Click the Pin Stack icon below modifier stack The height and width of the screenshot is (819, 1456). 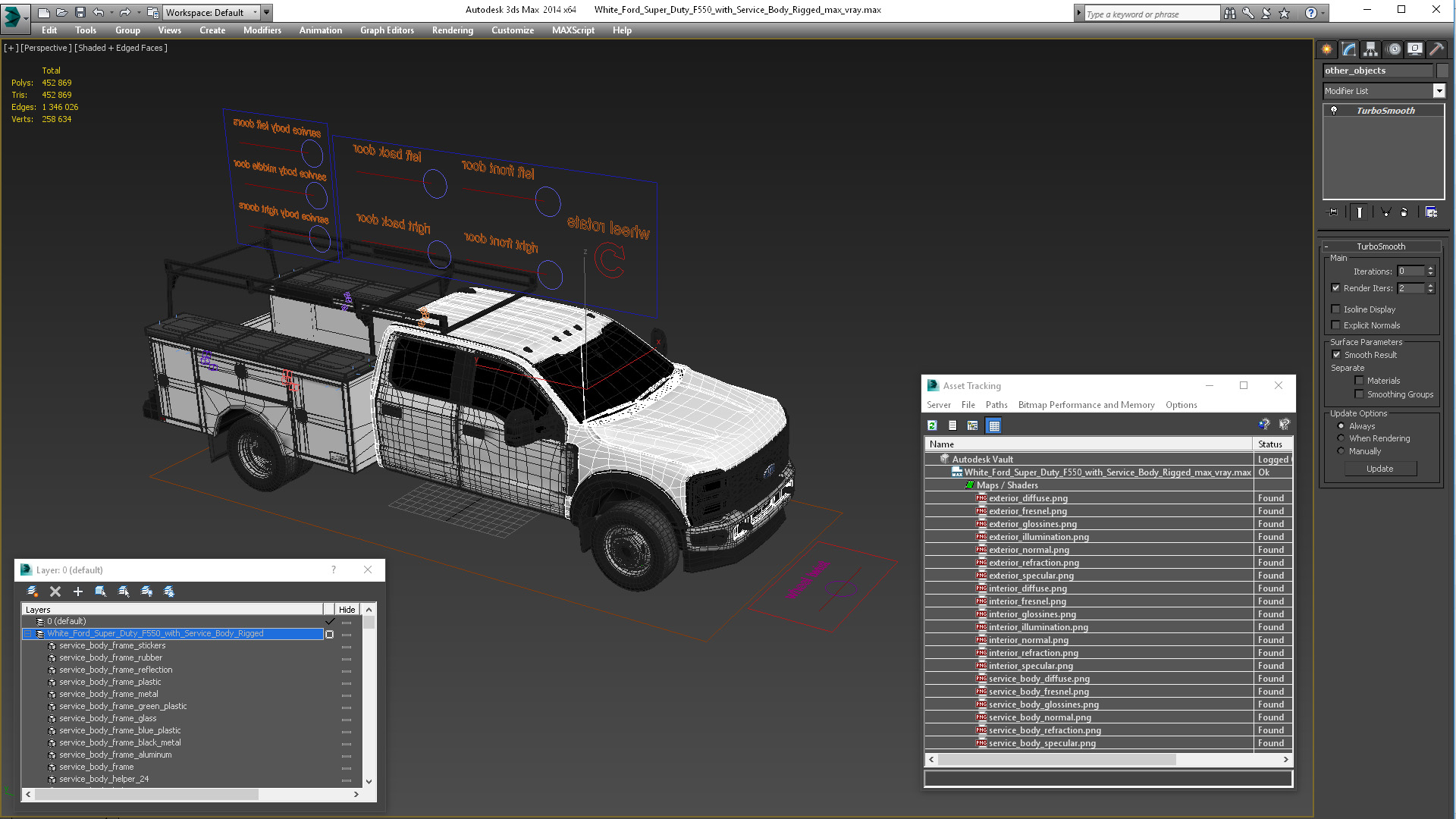[1333, 212]
